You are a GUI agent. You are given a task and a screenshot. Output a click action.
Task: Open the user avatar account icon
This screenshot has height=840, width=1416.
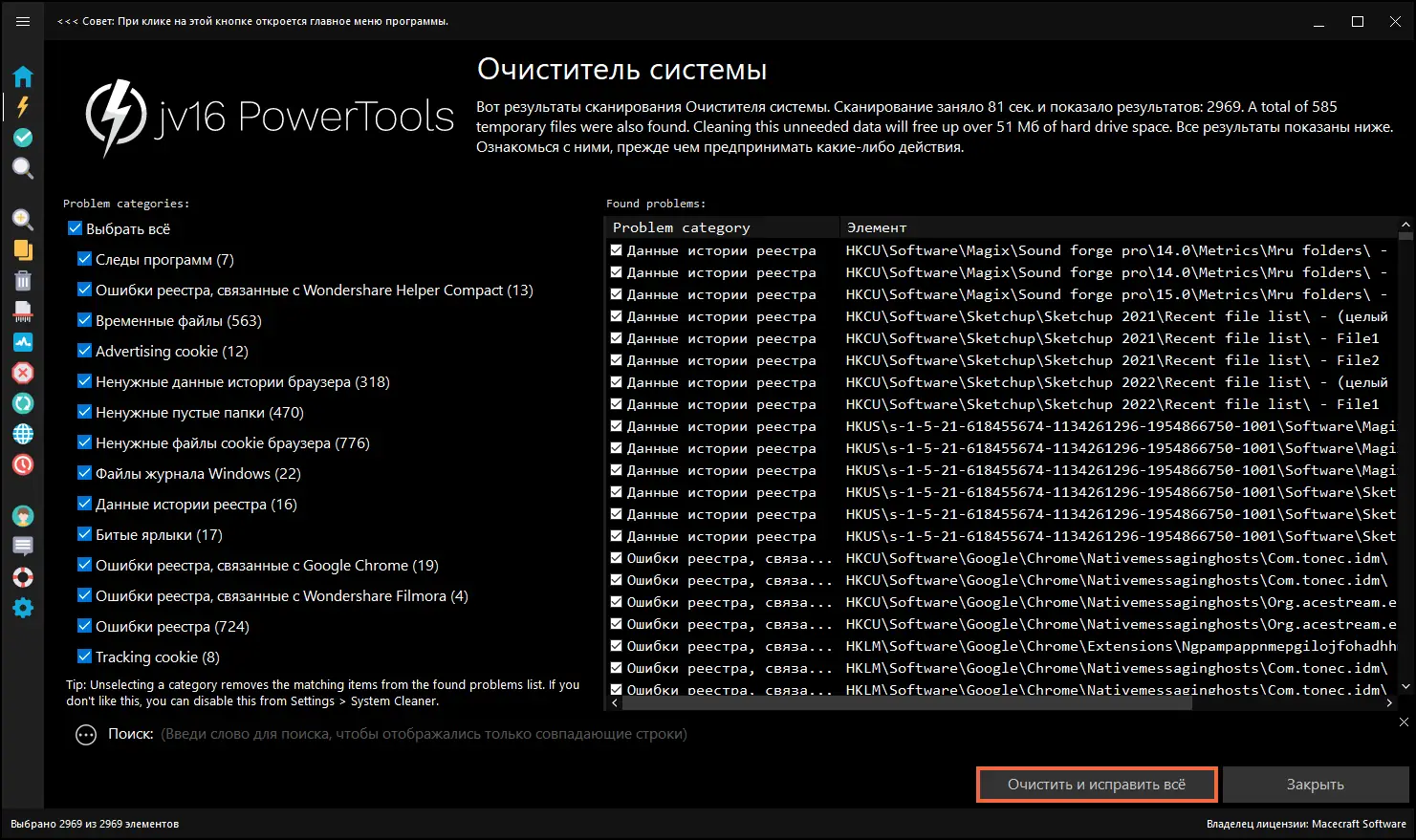point(23,516)
